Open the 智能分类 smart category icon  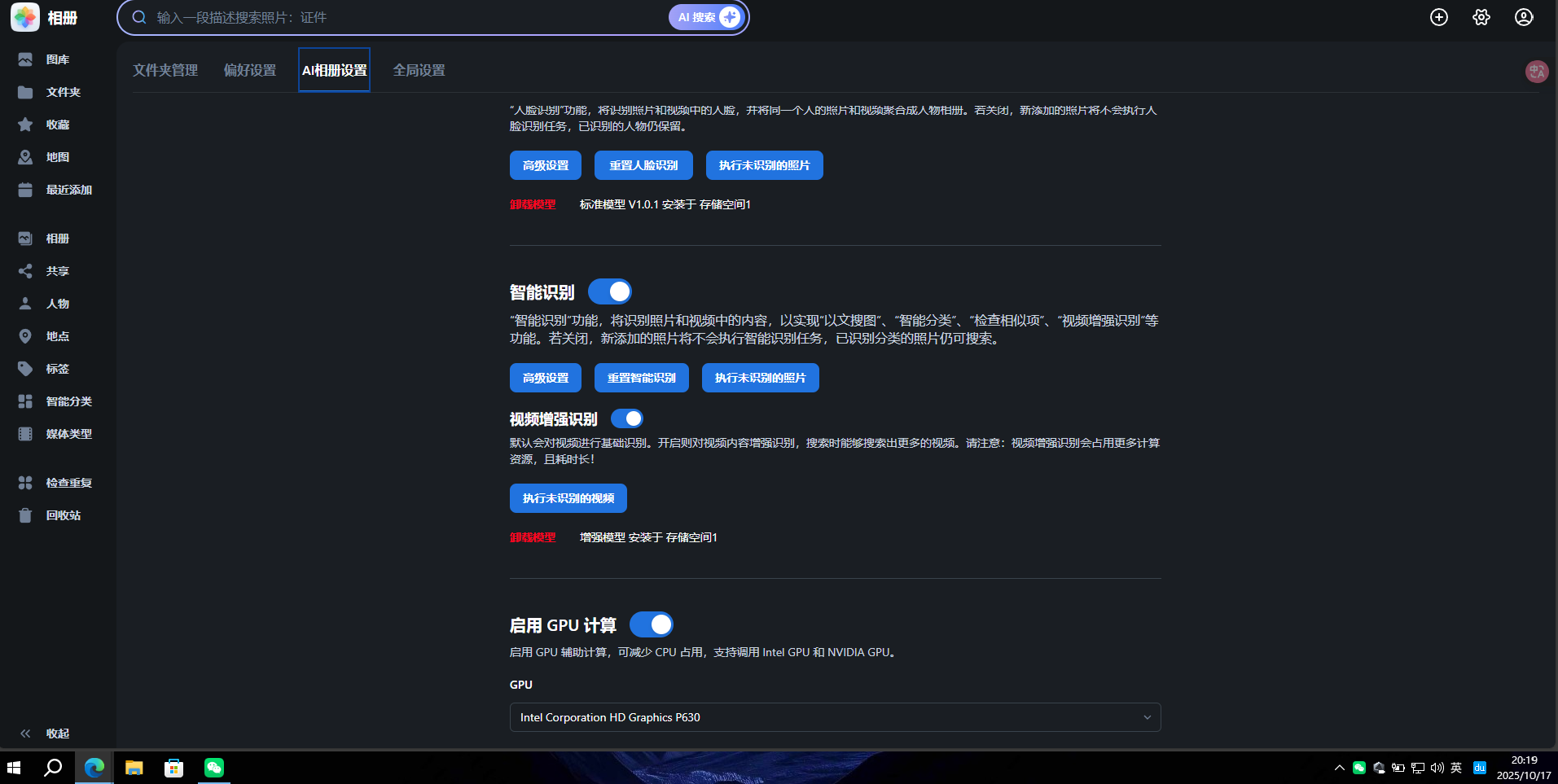click(25, 401)
